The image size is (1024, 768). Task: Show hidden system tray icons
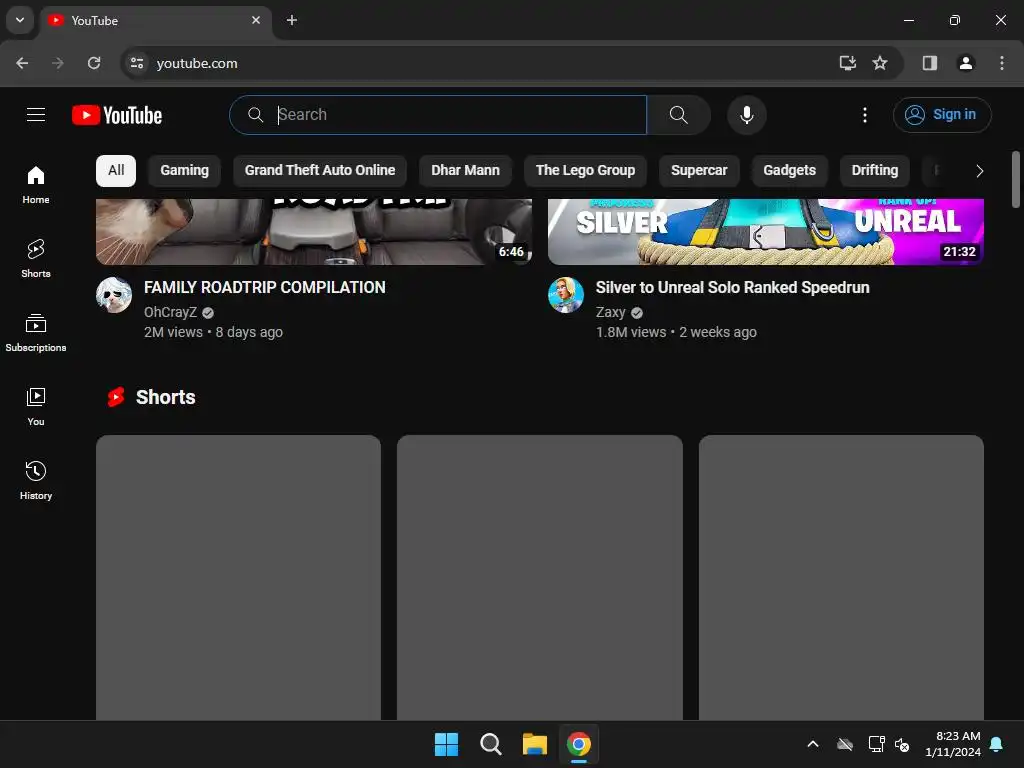pyautogui.click(x=813, y=744)
